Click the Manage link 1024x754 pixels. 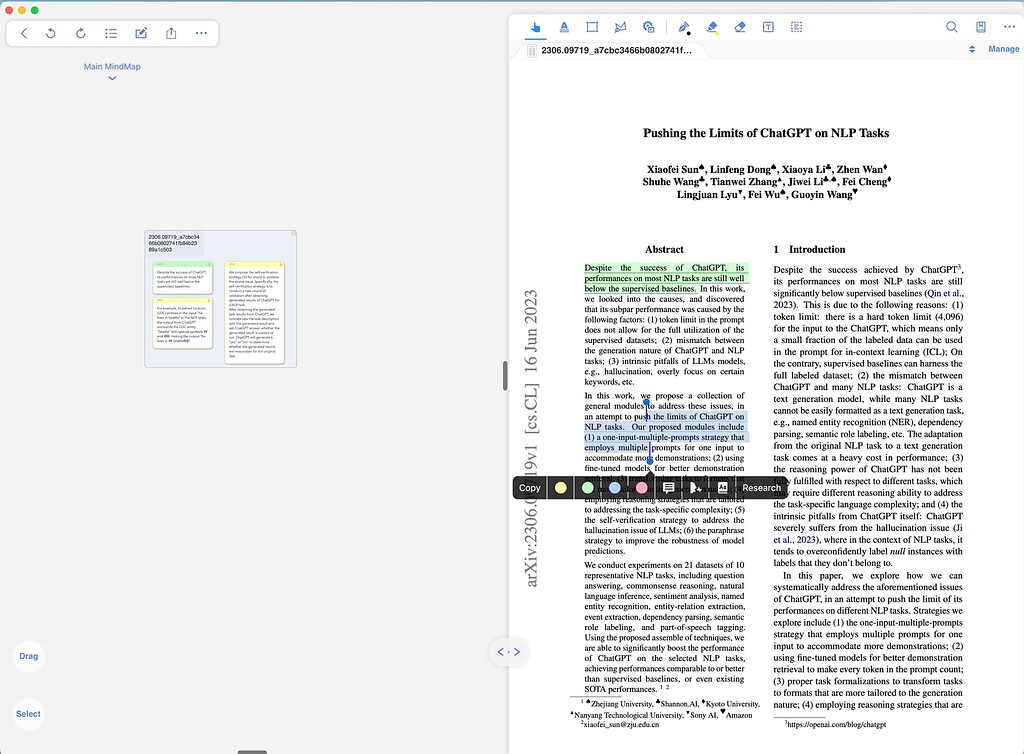(x=1003, y=48)
